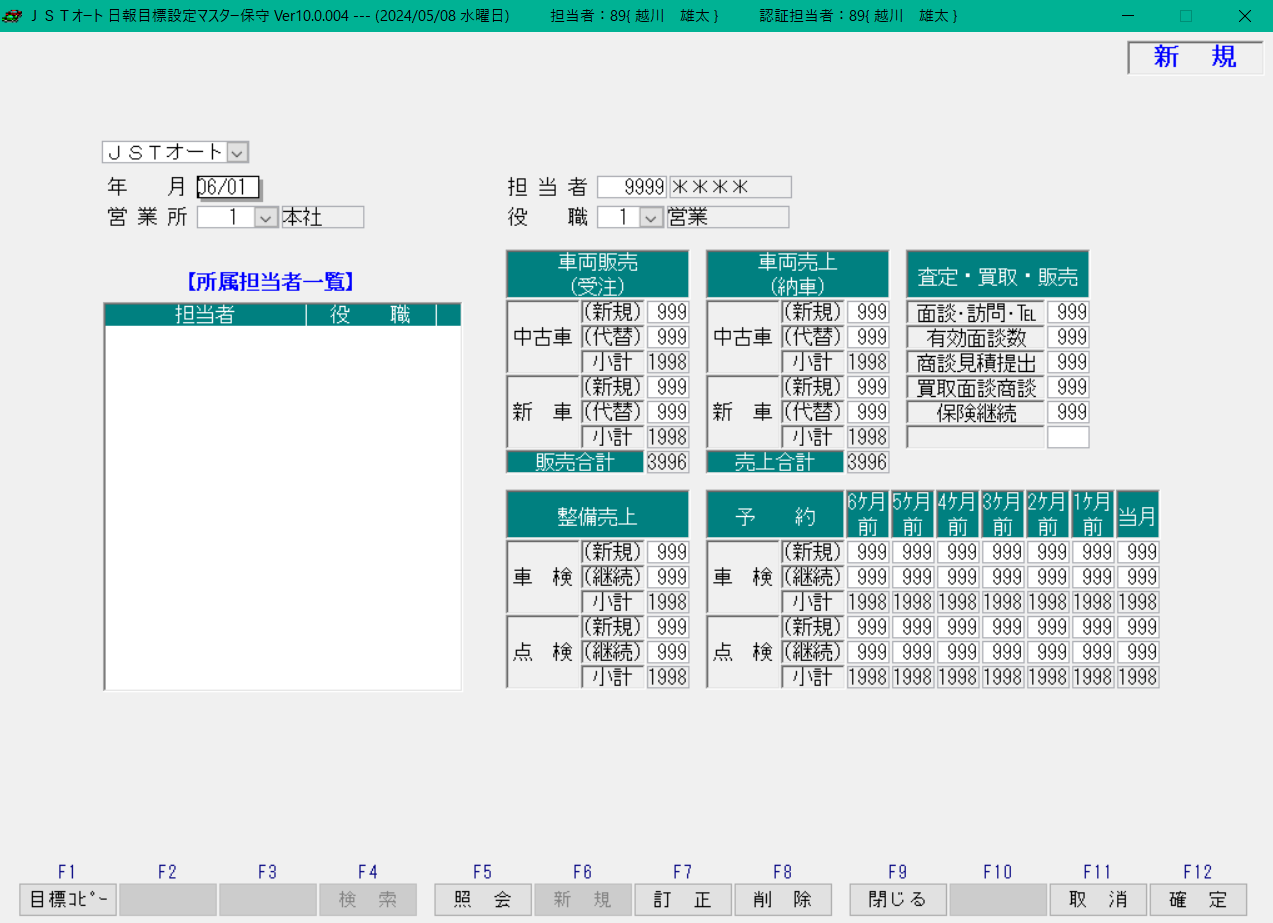Click the 整備売上 section header
The width and height of the screenshot is (1273, 923).
[x=597, y=514]
